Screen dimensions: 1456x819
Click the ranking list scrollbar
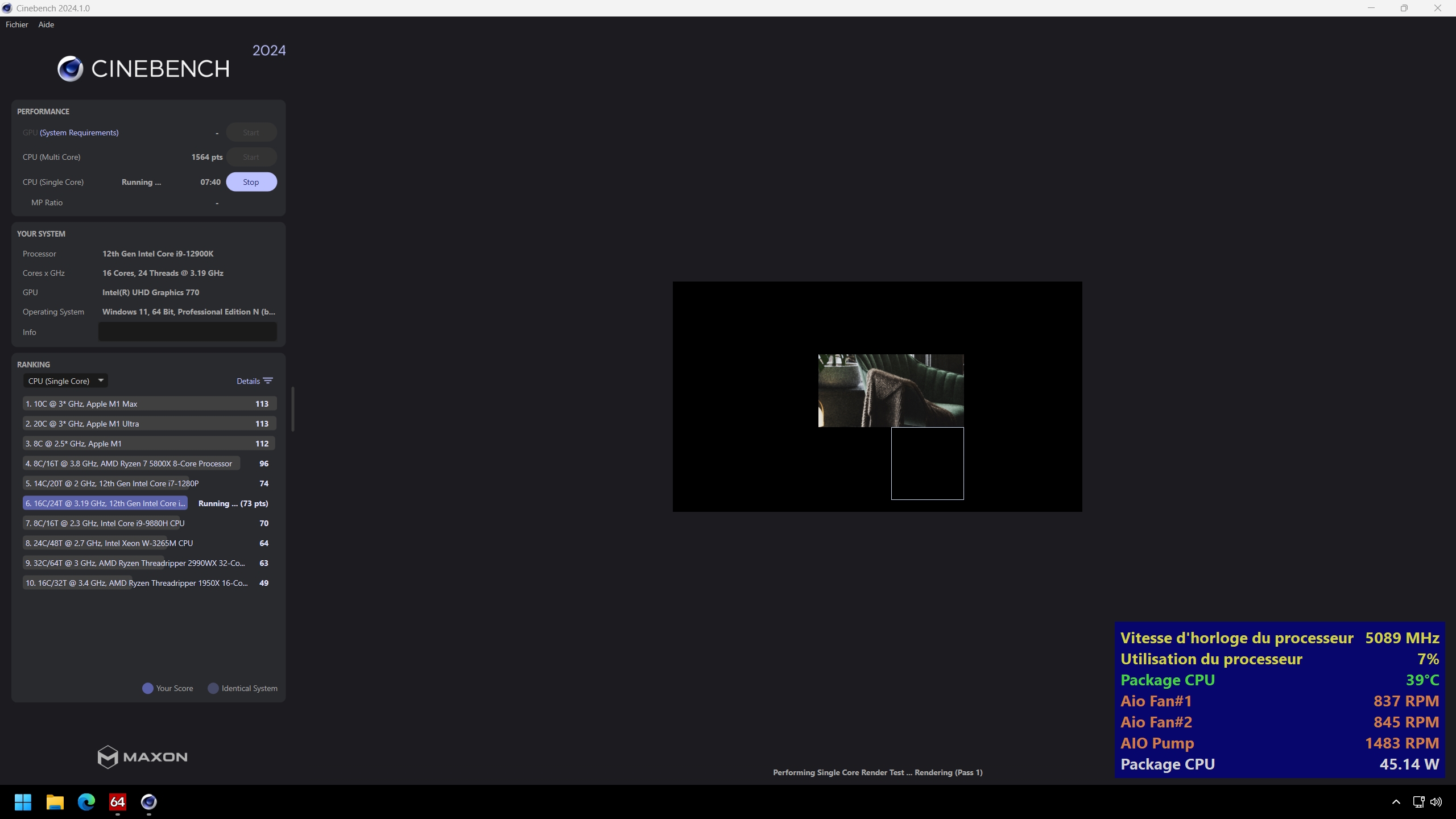[293, 409]
